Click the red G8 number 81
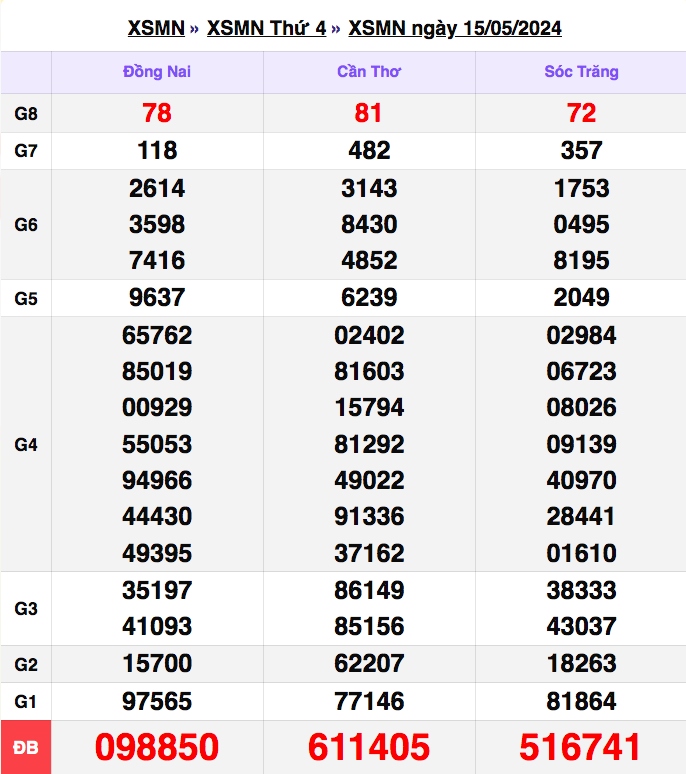Viewport: 686px width, 774px height. point(369,114)
